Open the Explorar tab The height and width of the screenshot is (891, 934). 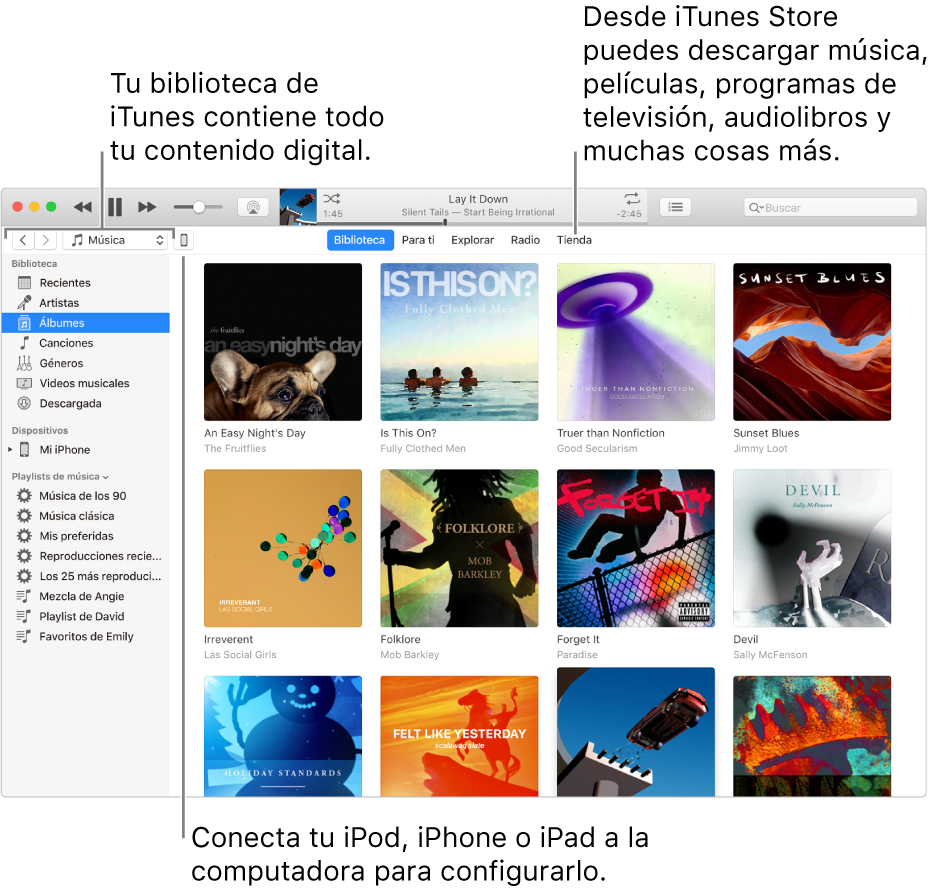point(472,240)
